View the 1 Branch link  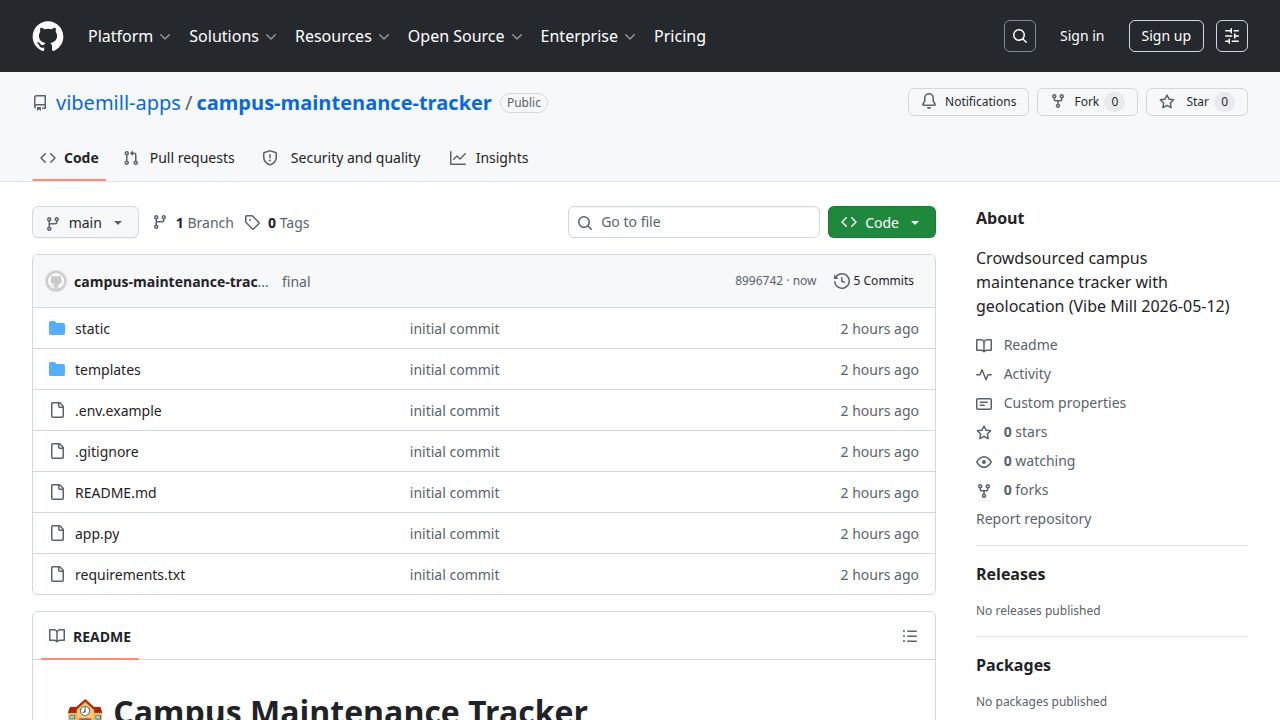pyautogui.click(x=193, y=223)
